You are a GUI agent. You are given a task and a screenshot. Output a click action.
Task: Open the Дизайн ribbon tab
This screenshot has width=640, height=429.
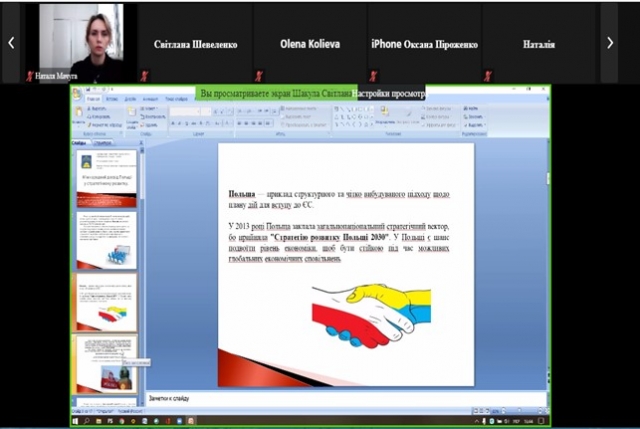tap(130, 99)
